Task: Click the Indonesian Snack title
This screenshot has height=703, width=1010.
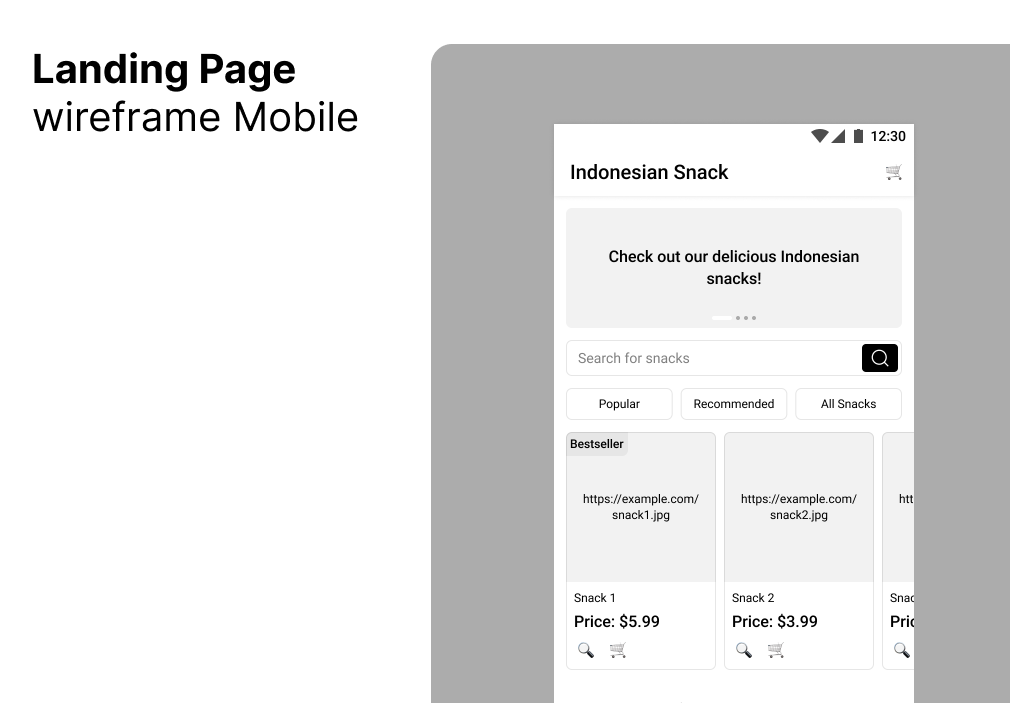Action: [x=649, y=172]
